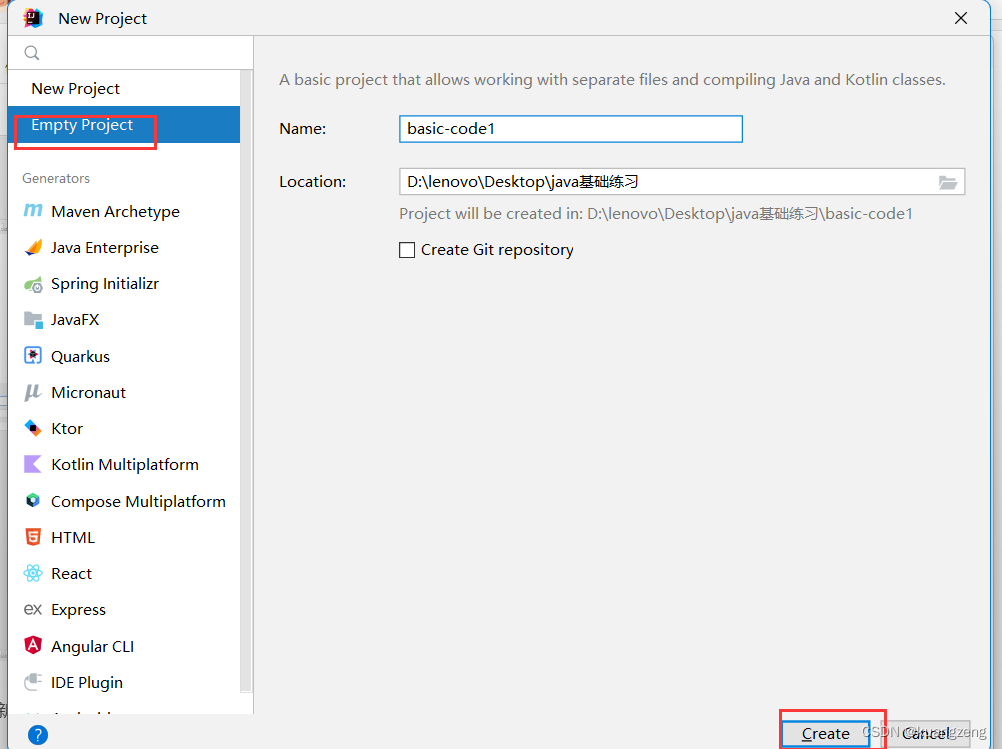Click the HTML5 shield icon

(x=33, y=537)
